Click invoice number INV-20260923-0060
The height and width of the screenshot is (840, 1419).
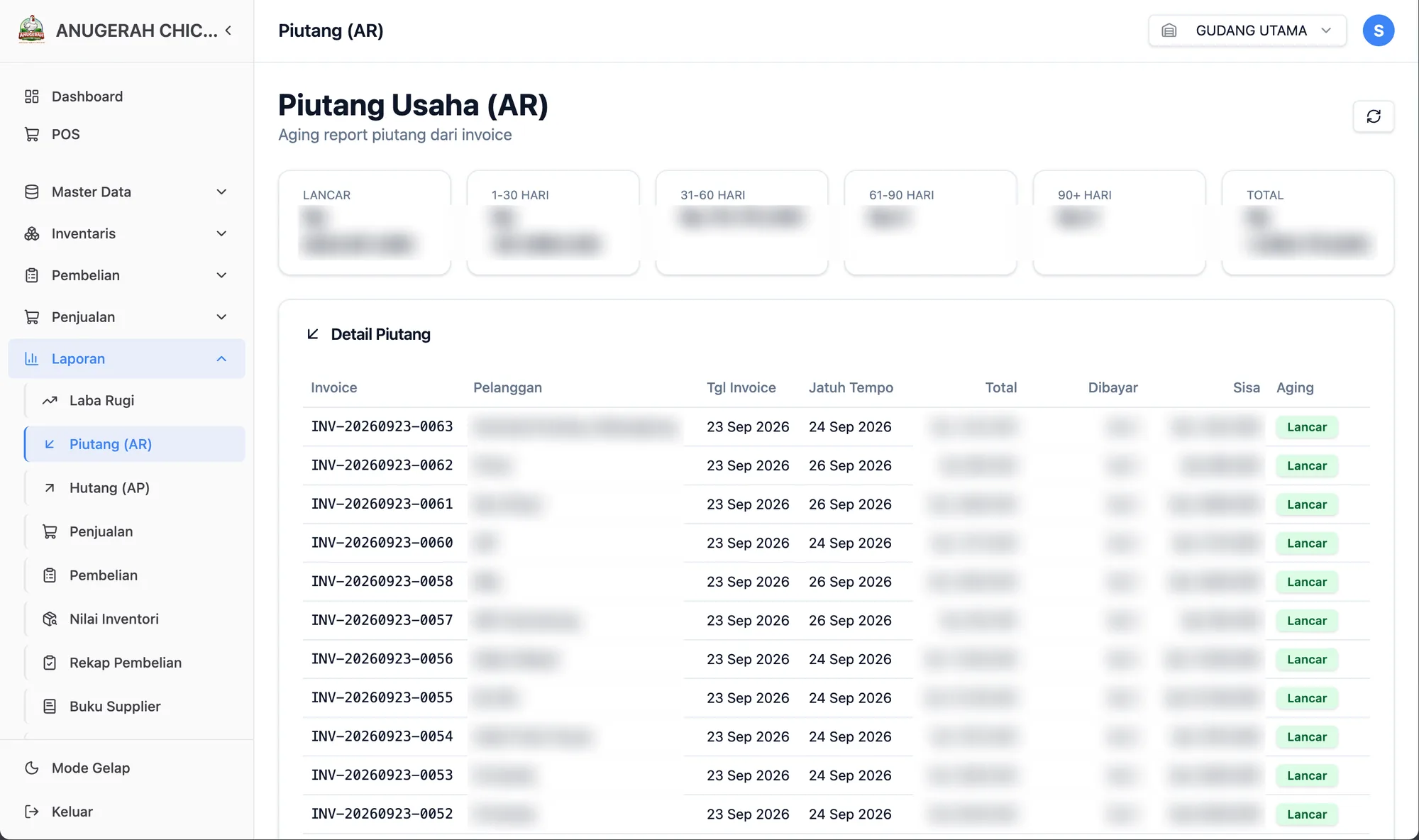click(x=382, y=543)
